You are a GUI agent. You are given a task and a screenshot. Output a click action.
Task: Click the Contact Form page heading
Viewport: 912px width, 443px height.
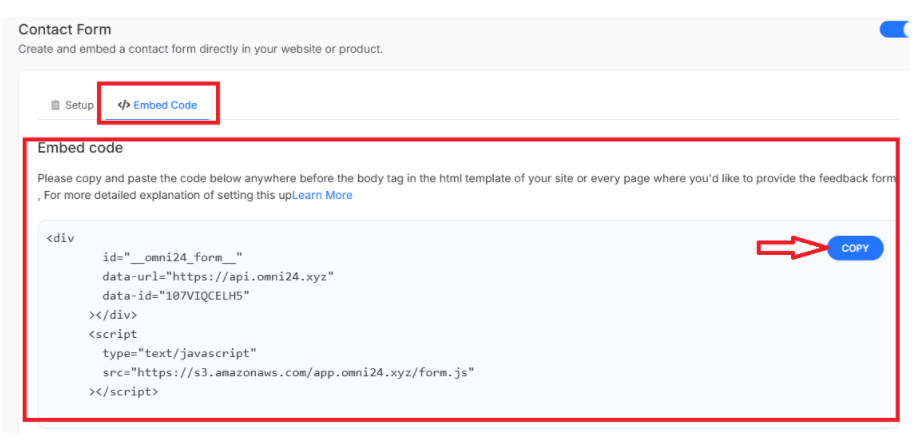coord(65,29)
